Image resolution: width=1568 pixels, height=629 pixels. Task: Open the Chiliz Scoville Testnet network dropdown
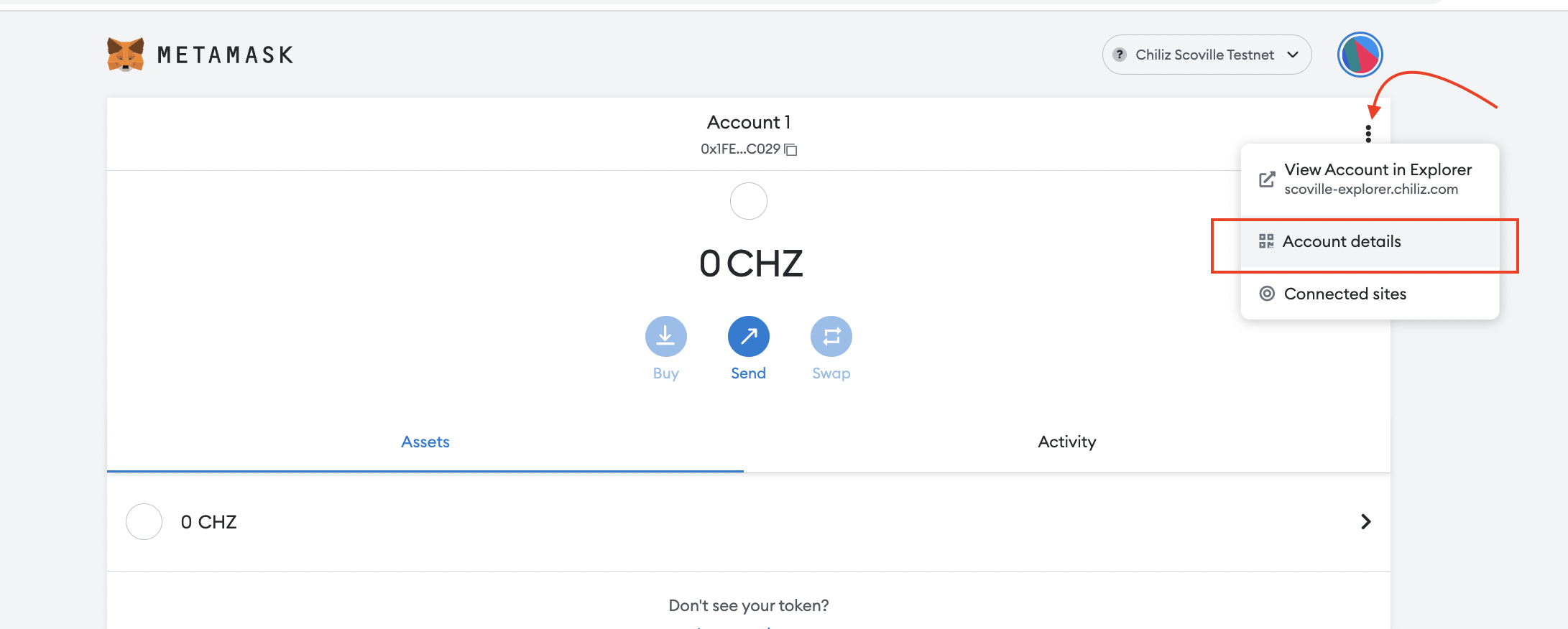pos(1206,55)
